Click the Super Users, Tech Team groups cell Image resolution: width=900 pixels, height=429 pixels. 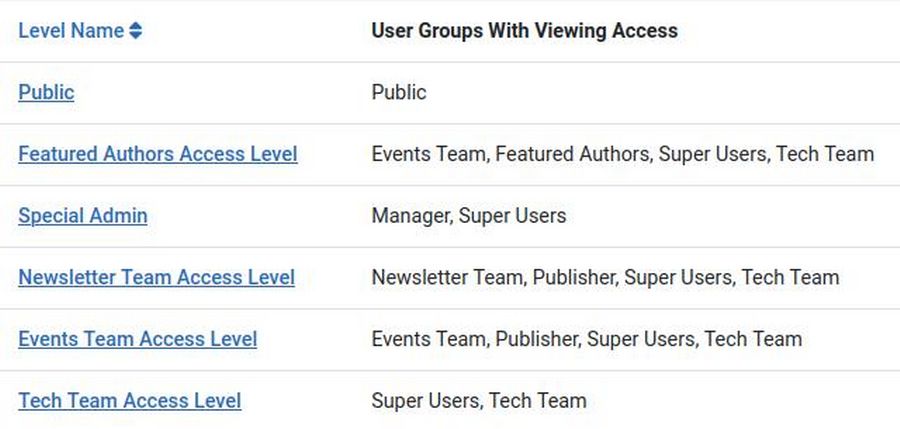[478, 401]
